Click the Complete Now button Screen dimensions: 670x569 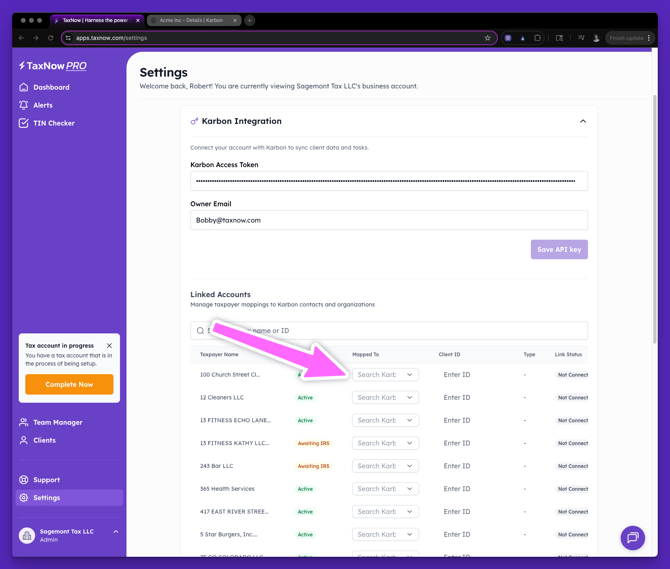tap(69, 384)
